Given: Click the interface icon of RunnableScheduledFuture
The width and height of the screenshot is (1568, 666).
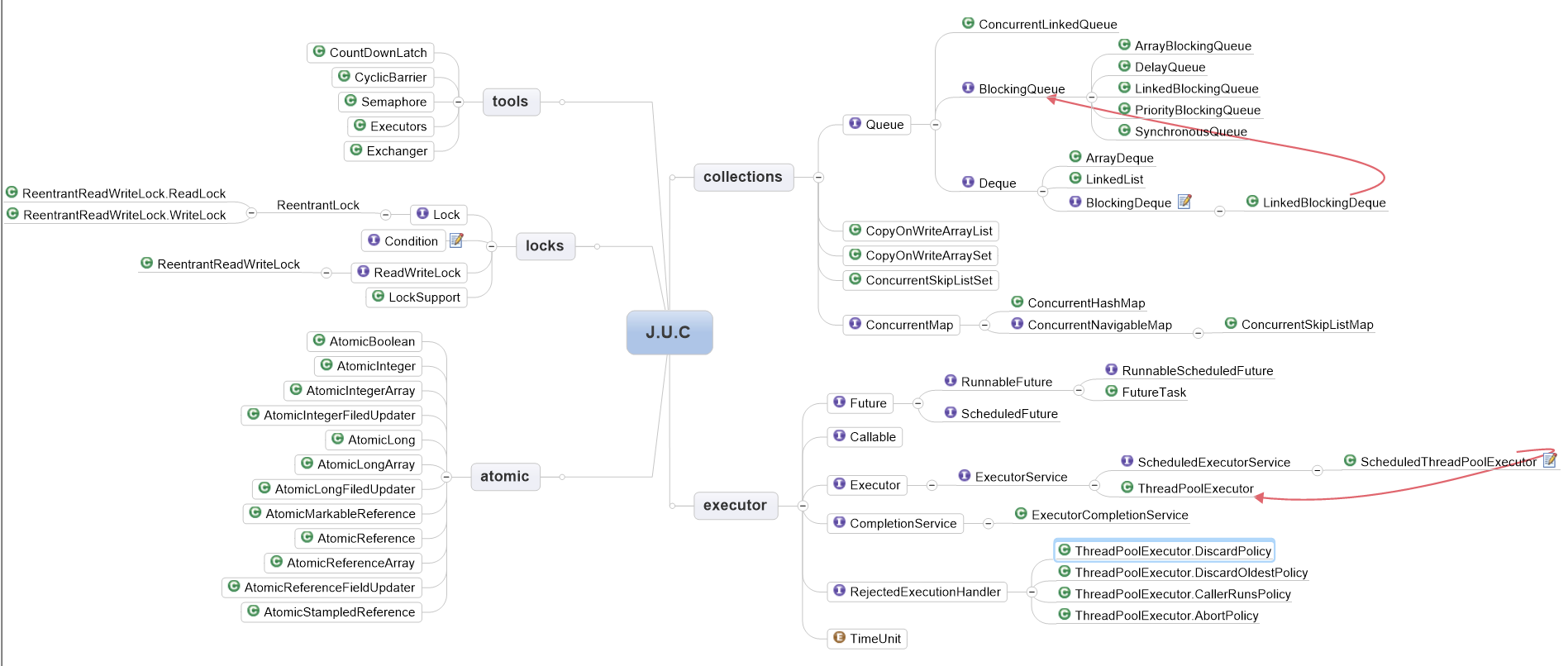Looking at the screenshot, I should pos(1112,369).
